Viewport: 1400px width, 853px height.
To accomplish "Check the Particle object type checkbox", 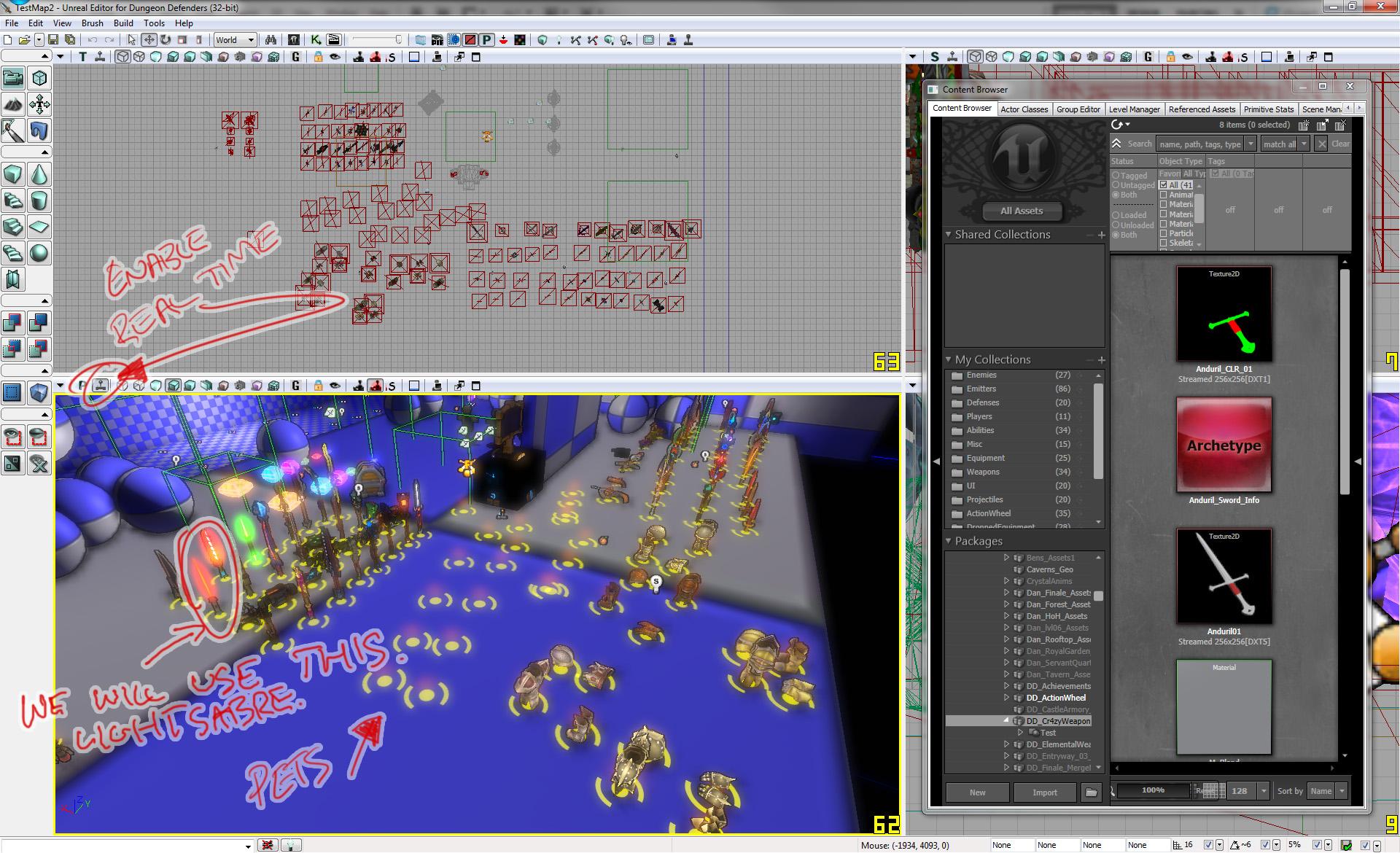I will click(x=1164, y=233).
